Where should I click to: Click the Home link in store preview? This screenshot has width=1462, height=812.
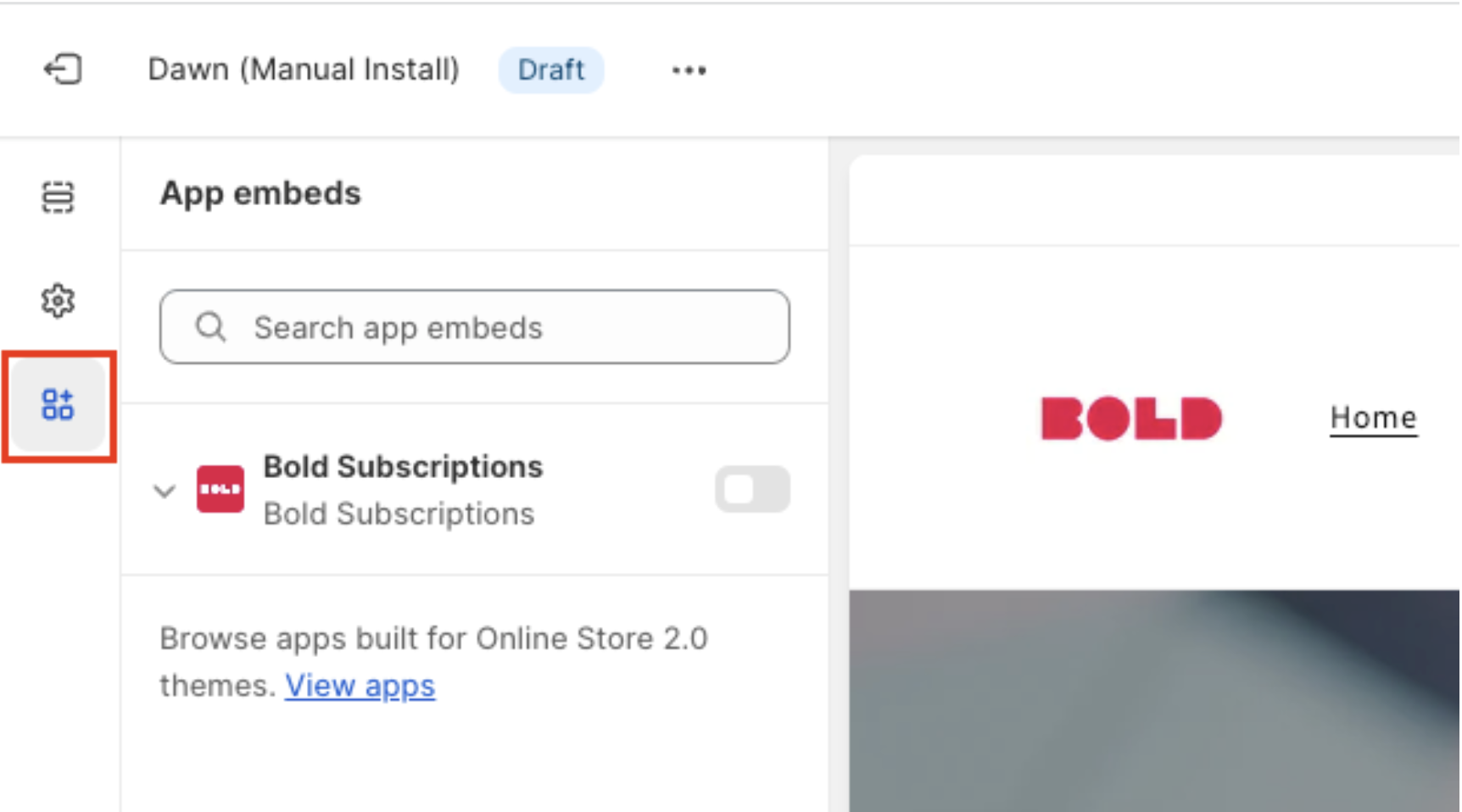point(1374,418)
